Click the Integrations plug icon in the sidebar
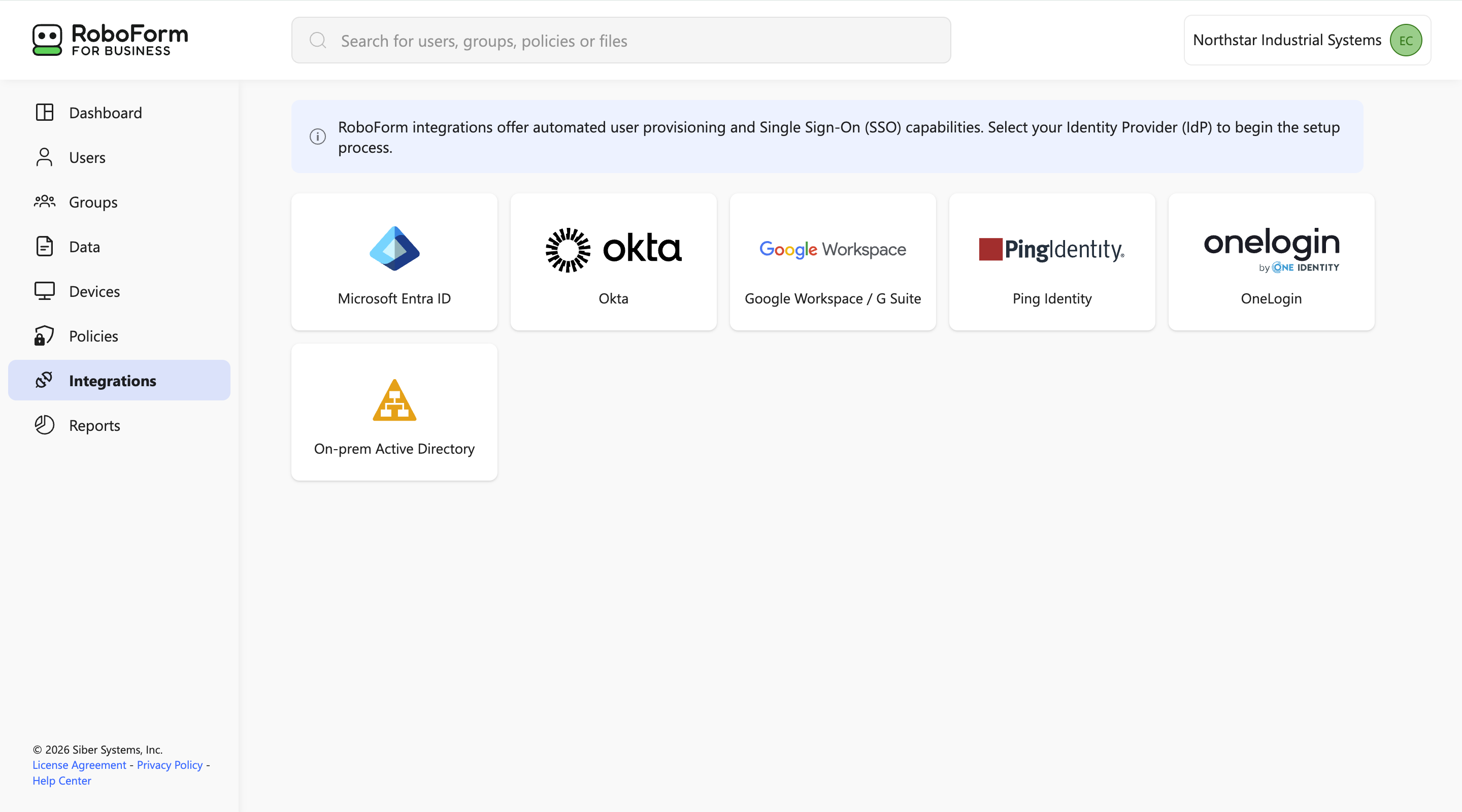The height and width of the screenshot is (812, 1462). 44,380
